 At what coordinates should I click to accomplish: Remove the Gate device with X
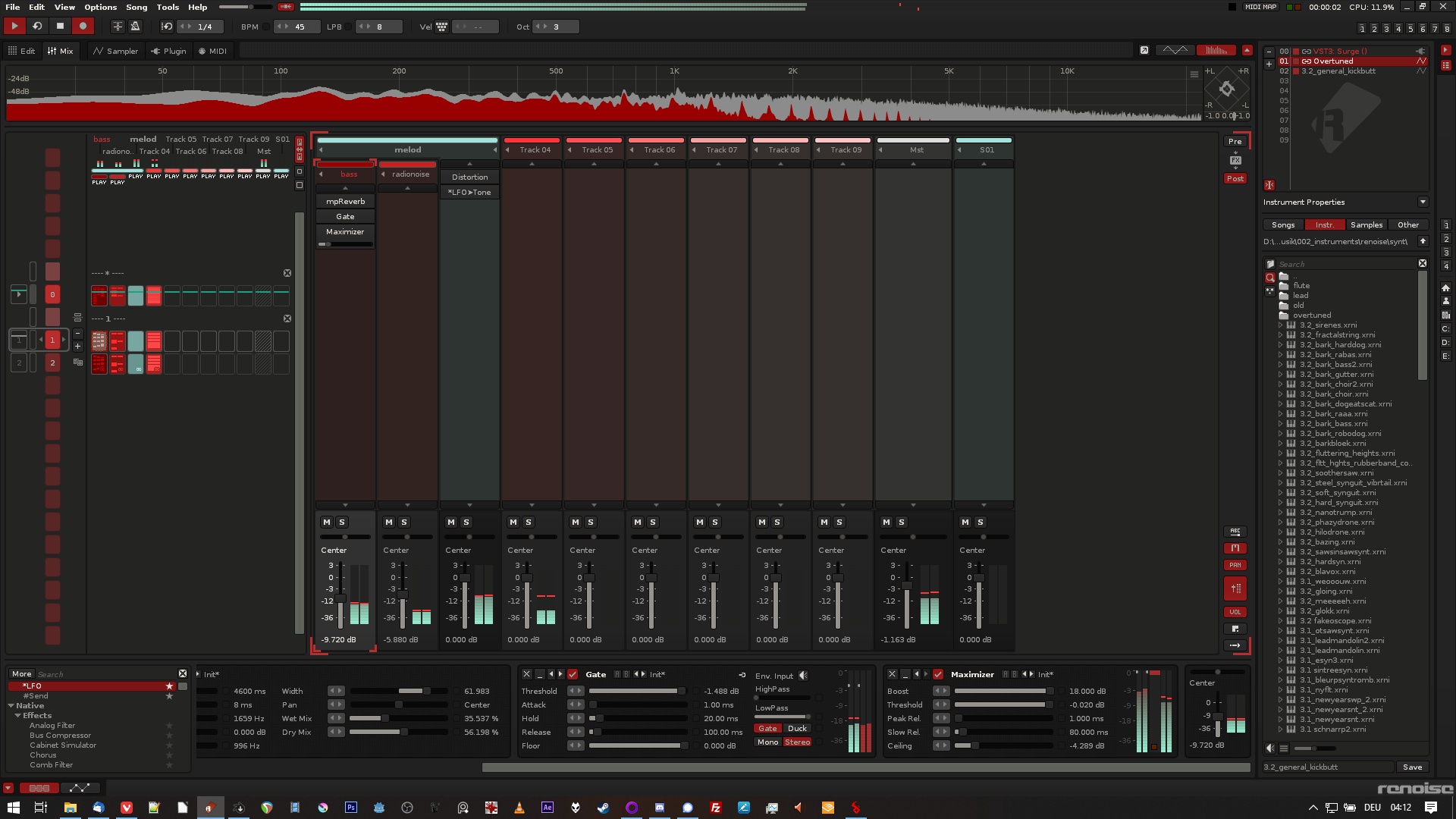(526, 674)
